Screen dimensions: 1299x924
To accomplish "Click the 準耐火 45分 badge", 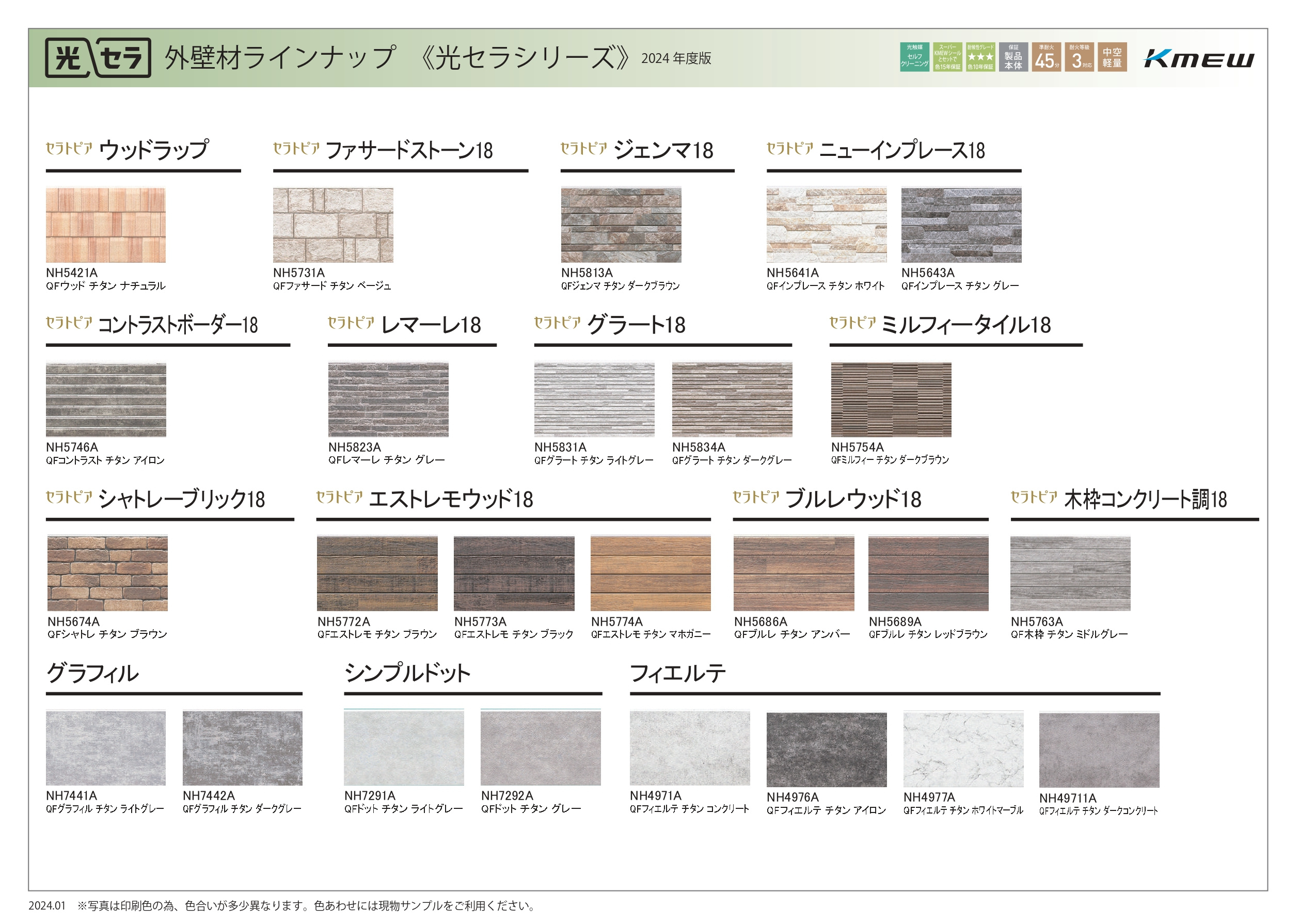I will coord(1046,57).
